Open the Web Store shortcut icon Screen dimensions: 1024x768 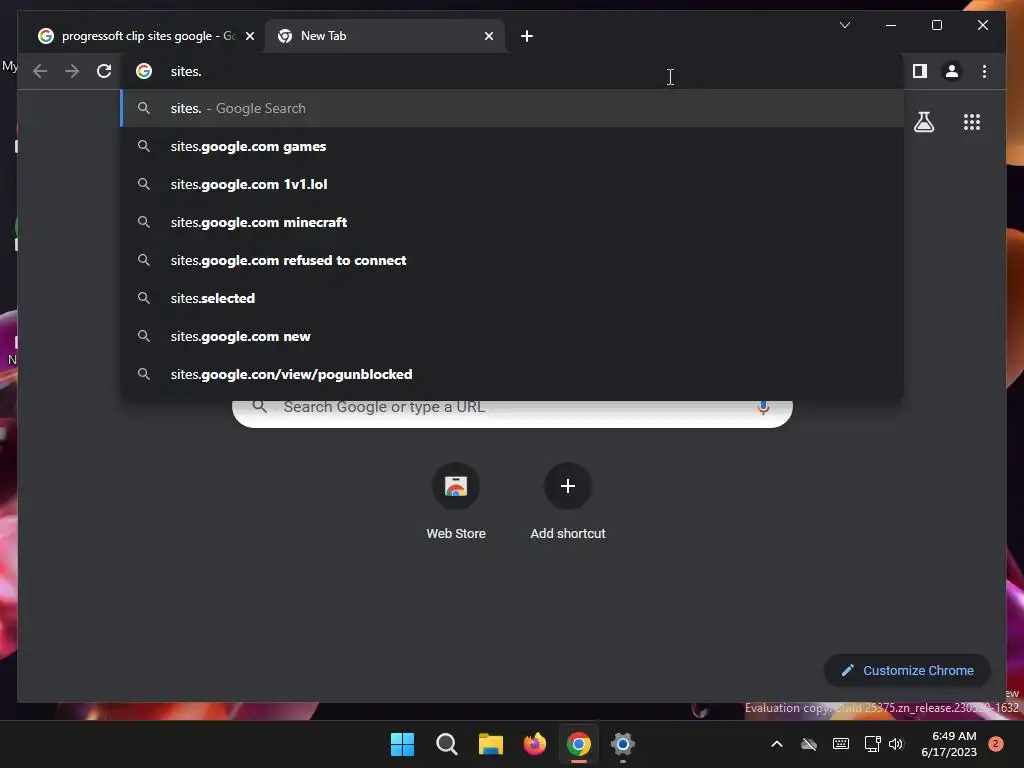456,486
